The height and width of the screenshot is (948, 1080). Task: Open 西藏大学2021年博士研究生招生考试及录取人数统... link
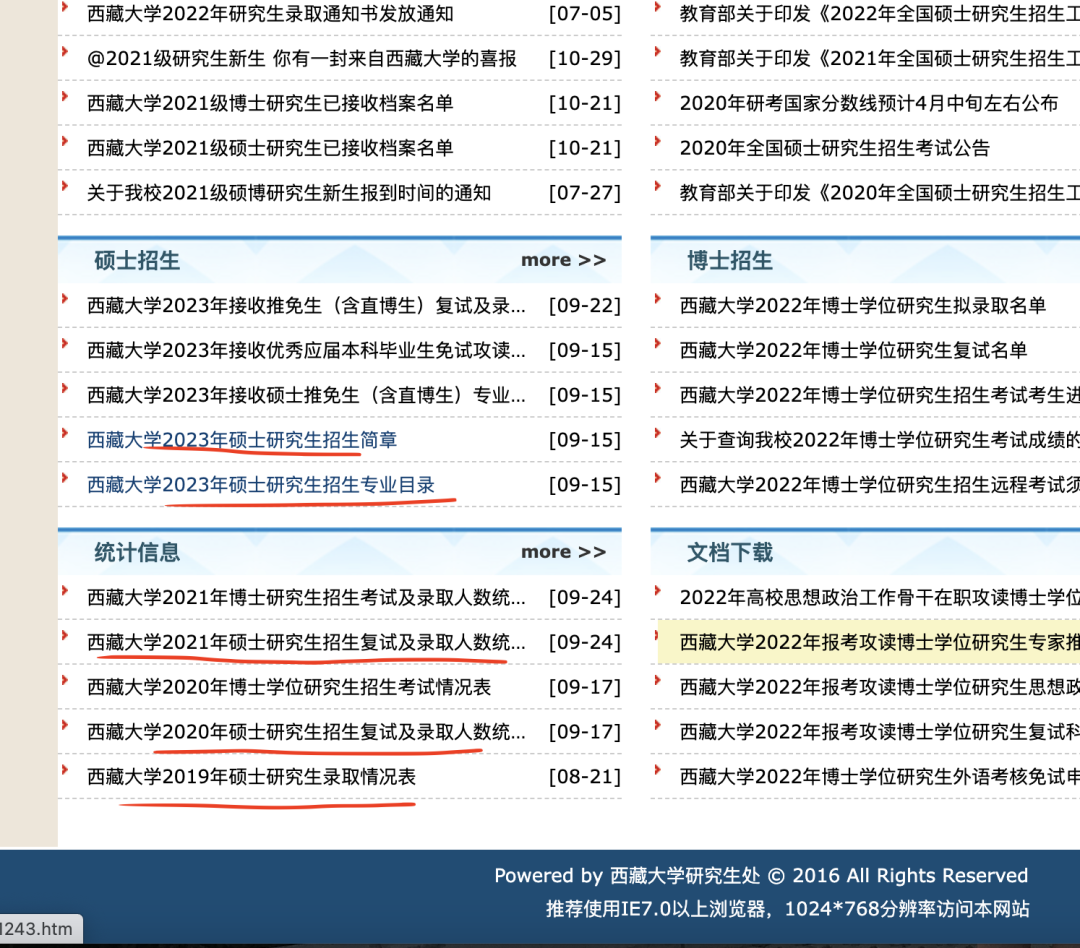pos(307,597)
